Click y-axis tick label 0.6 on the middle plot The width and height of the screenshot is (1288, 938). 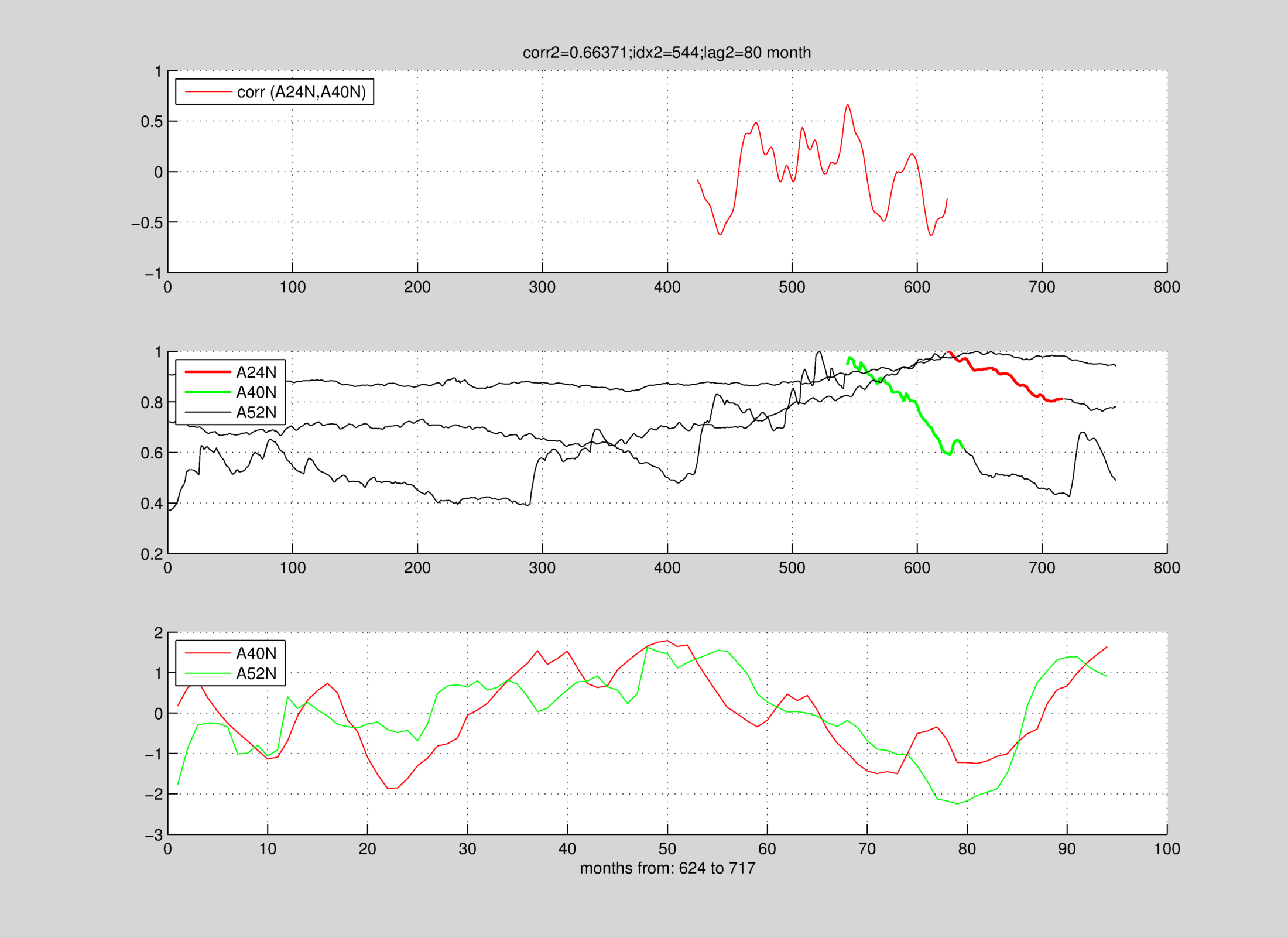[x=151, y=453]
